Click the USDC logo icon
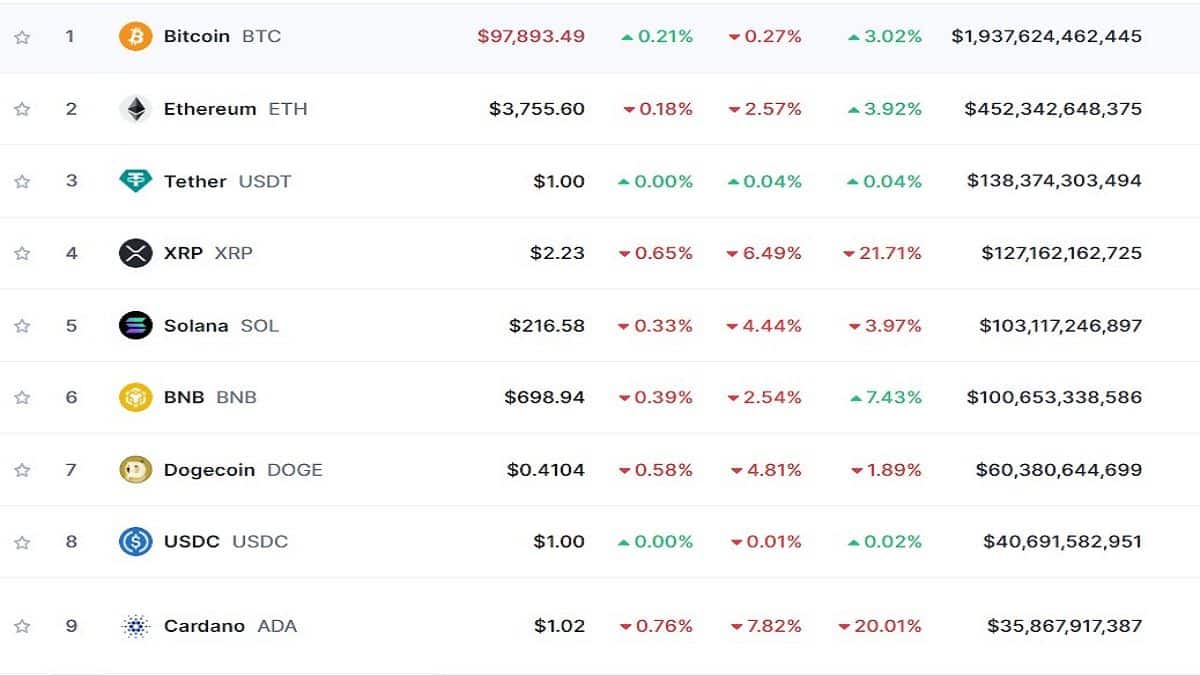Screen dimensions: 1200x675 tap(135, 541)
